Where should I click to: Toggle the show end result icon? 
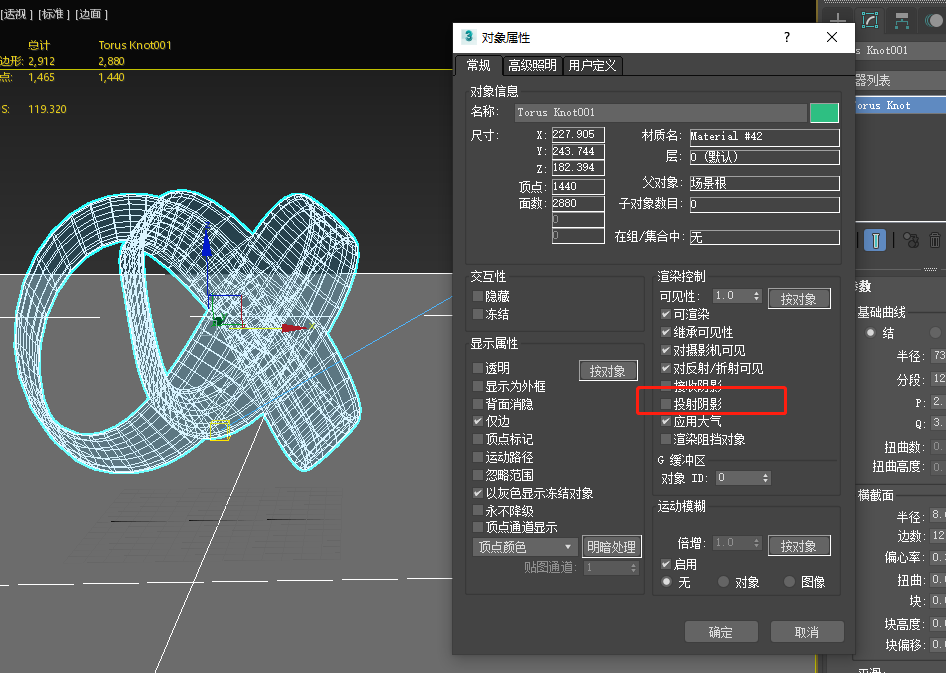[875, 240]
